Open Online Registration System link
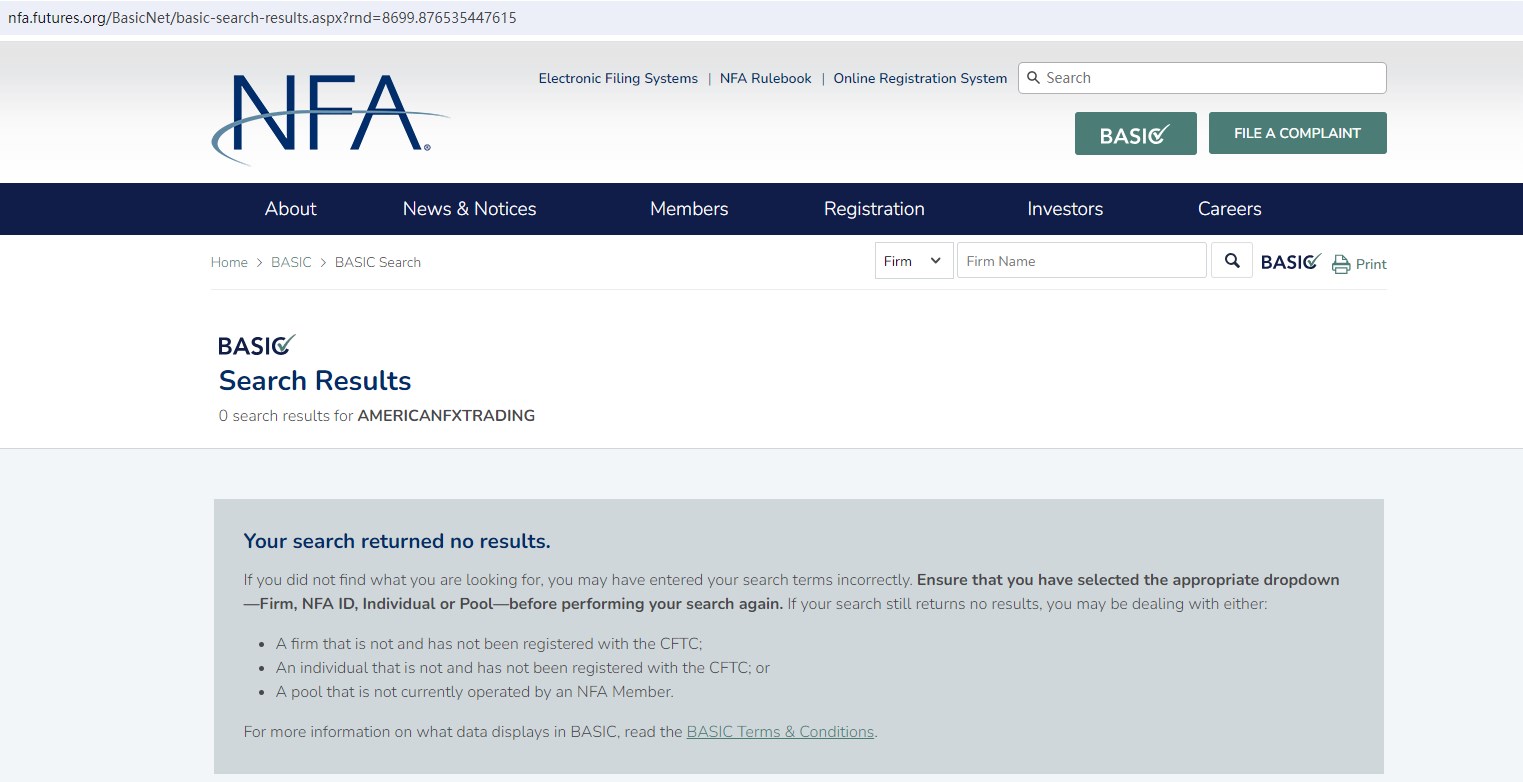 pyautogui.click(x=920, y=78)
